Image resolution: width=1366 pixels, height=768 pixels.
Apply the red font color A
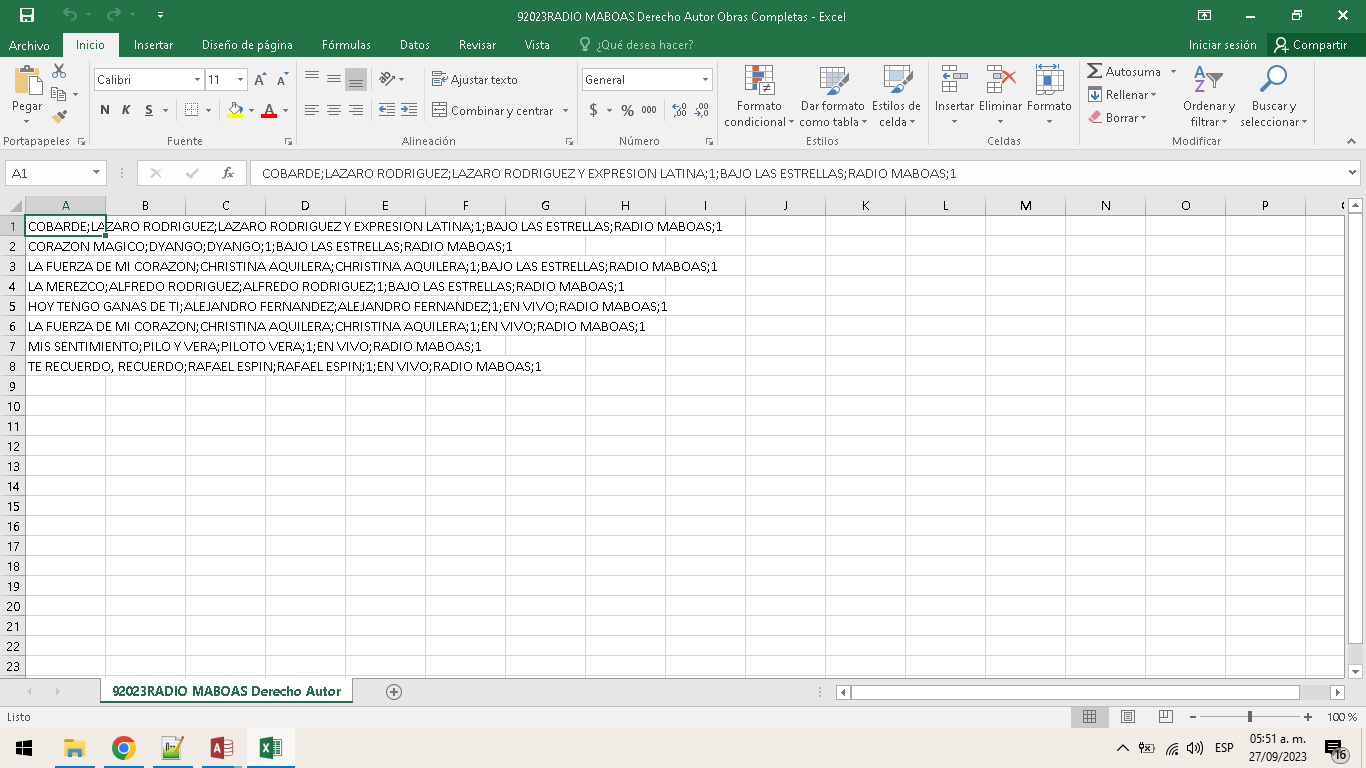point(268,110)
